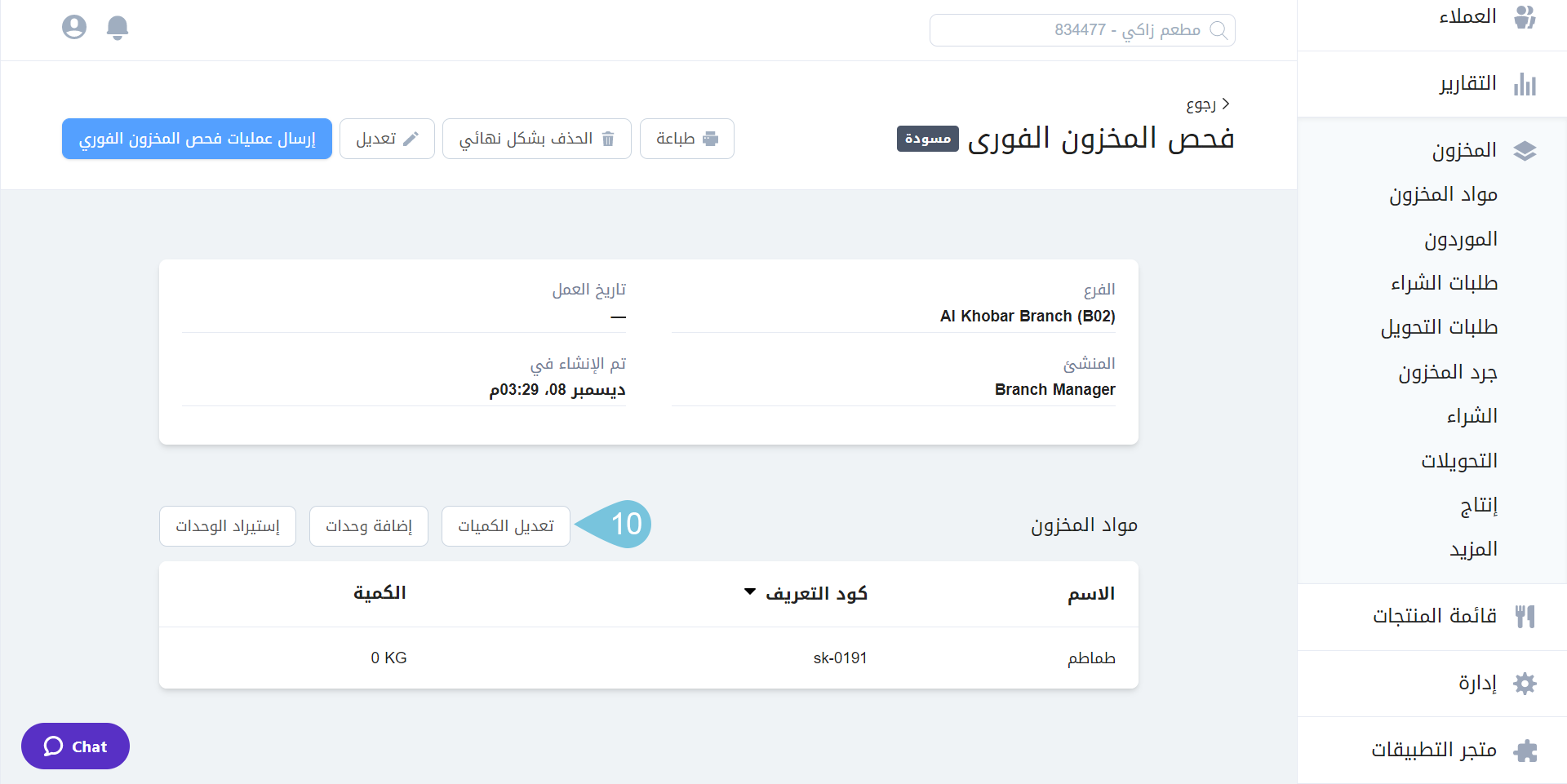Open the user profile avatar icon
Viewport: 1567px width, 784px height.
[74, 28]
